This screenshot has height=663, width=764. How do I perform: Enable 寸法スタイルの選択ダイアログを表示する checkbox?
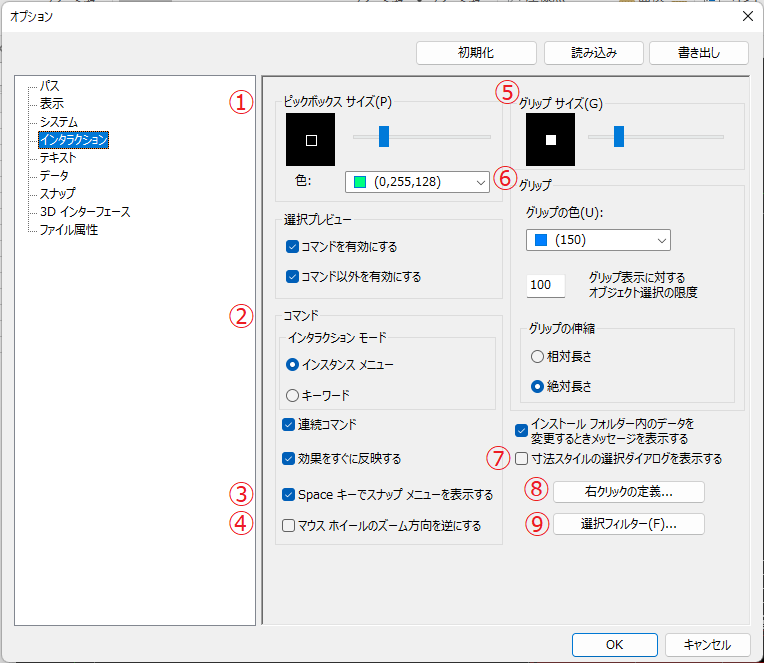click(521, 458)
